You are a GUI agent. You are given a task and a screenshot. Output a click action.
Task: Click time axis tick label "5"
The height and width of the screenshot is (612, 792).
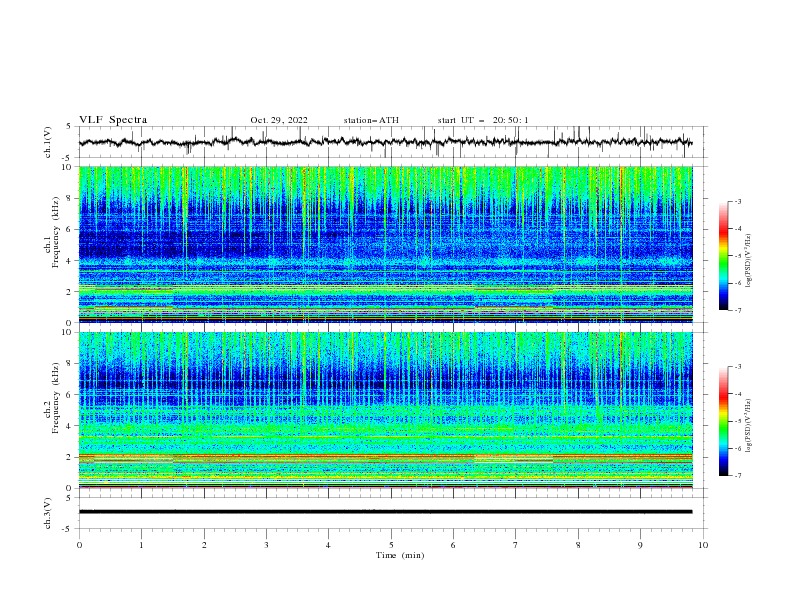pos(391,545)
